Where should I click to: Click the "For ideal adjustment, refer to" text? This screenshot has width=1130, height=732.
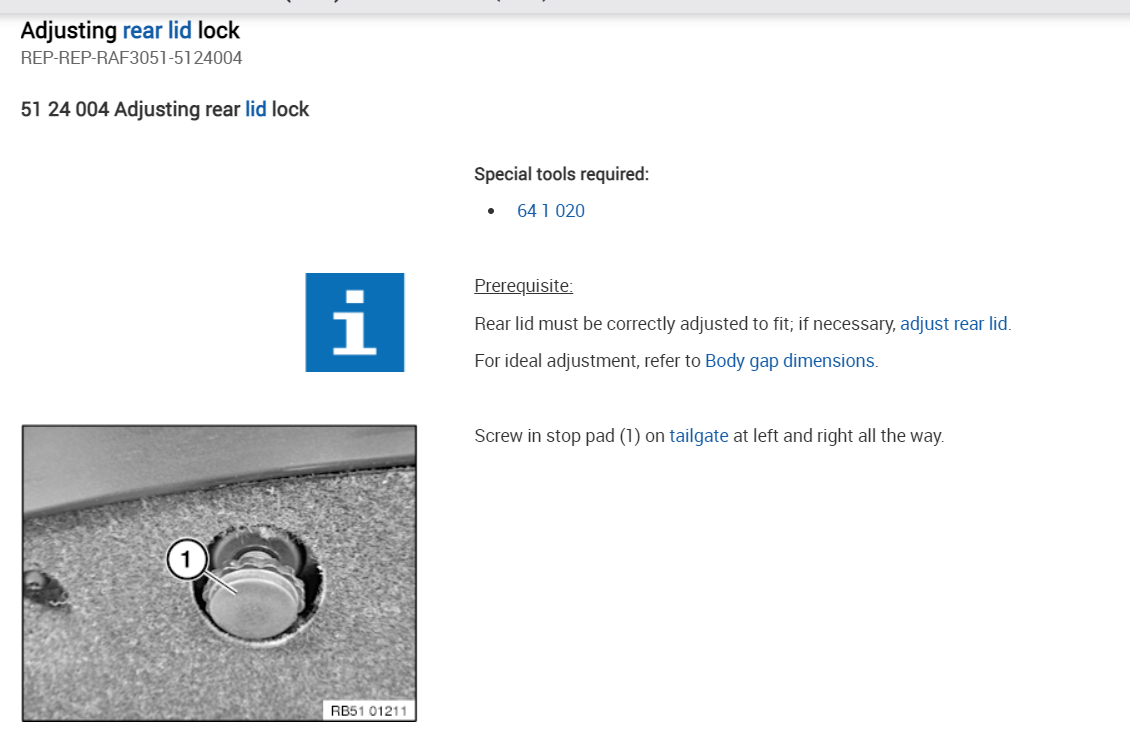tap(587, 361)
